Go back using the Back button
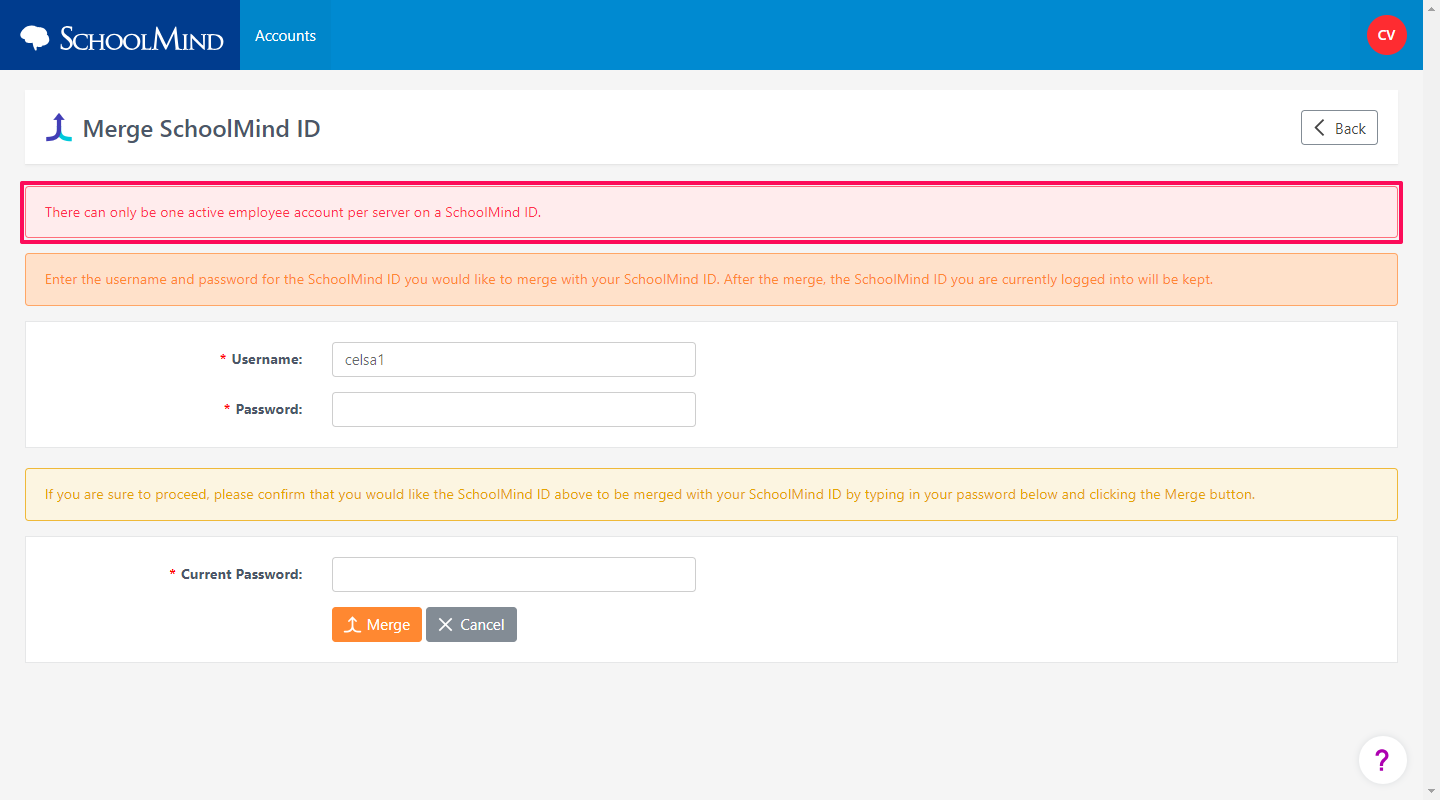Image resolution: width=1440 pixels, height=800 pixels. [1339, 128]
